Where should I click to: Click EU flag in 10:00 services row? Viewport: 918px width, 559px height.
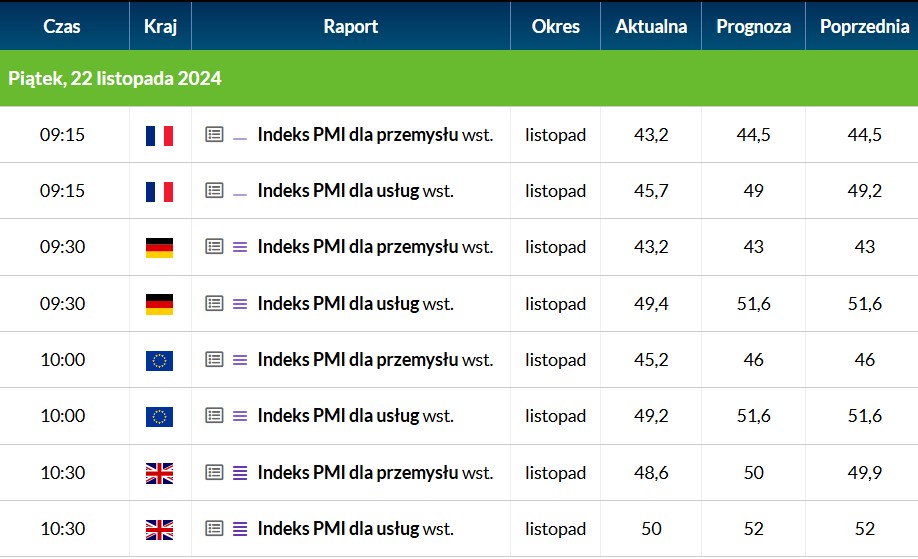(159, 417)
